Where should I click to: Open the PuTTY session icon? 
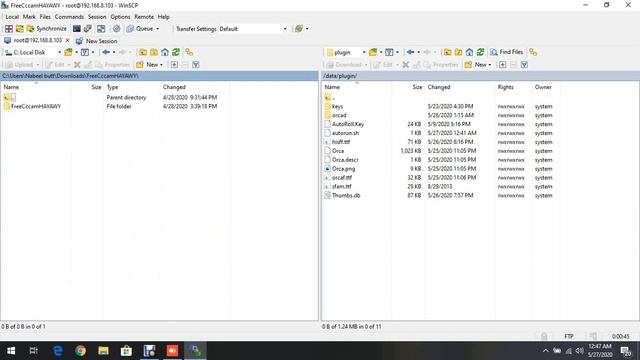(88, 29)
